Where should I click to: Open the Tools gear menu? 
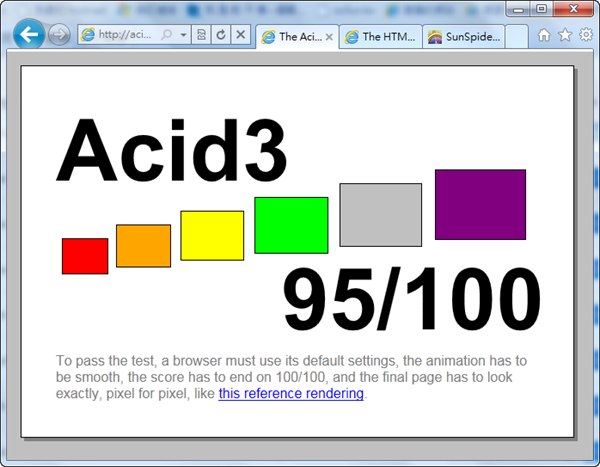tap(586, 35)
